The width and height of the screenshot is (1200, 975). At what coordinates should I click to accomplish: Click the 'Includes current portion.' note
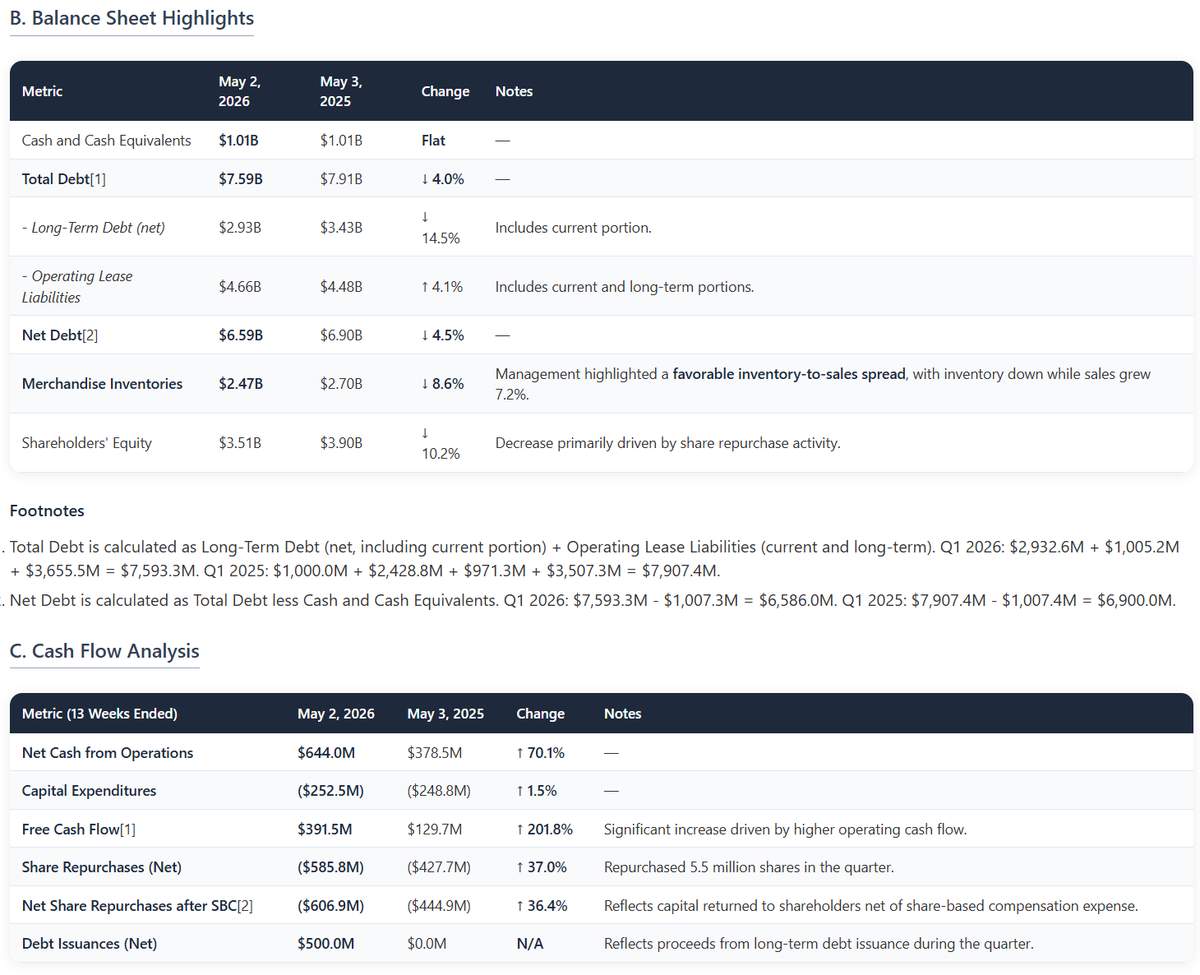(x=573, y=227)
